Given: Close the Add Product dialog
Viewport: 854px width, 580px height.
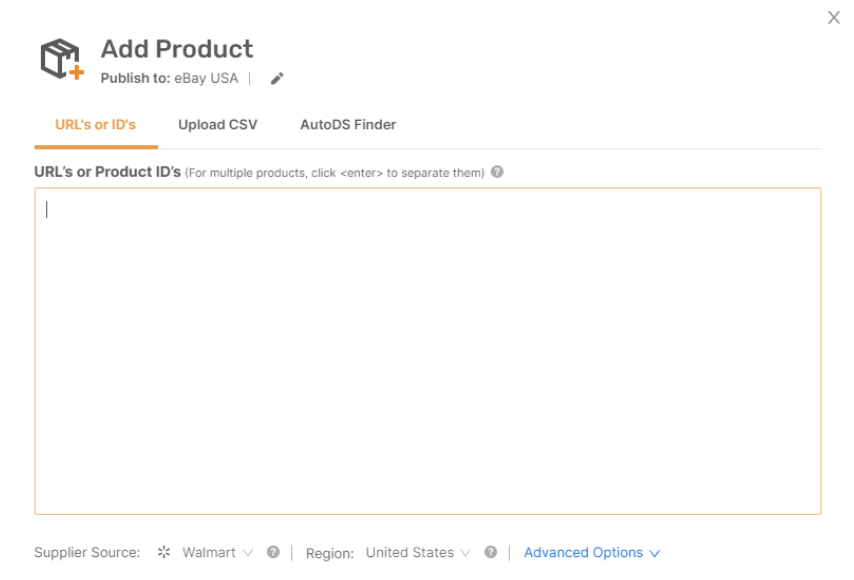Looking at the screenshot, I should click(834, 17).
